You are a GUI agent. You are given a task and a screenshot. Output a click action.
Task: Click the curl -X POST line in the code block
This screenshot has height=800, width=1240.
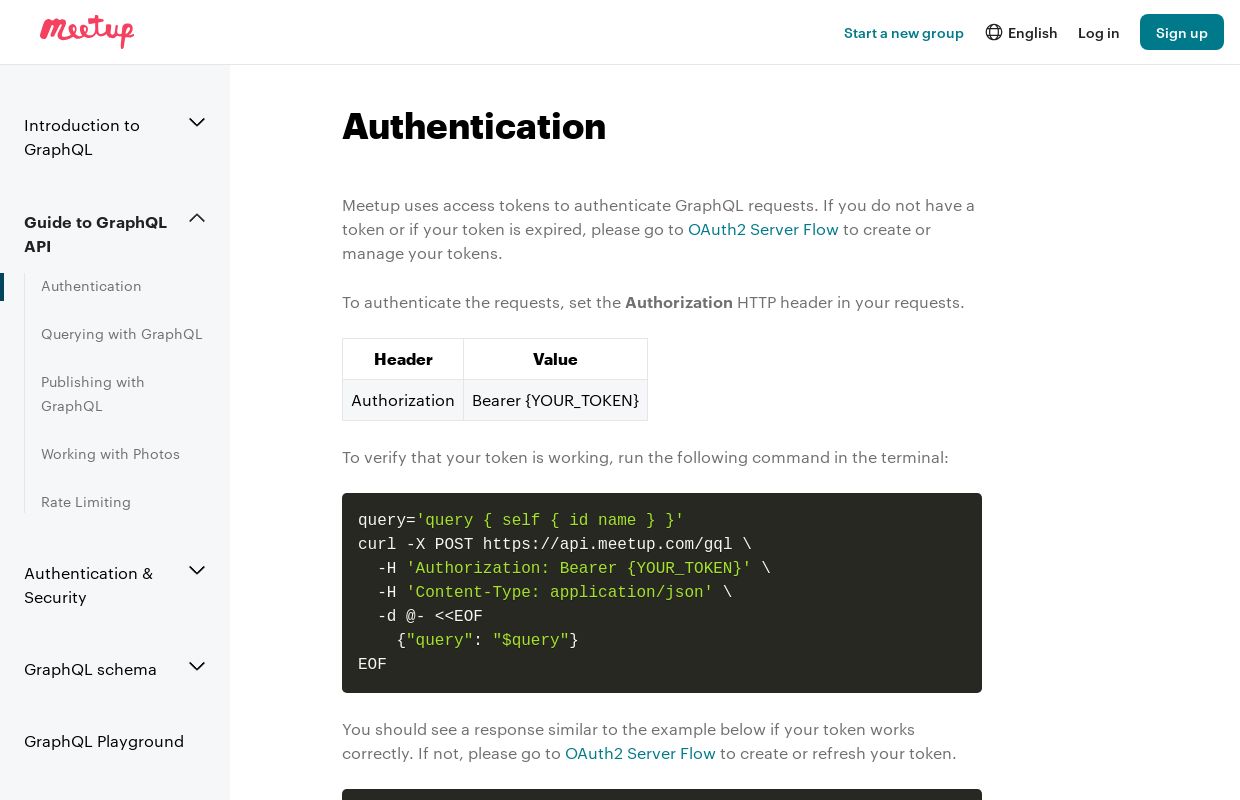click(x=555, y=544)
